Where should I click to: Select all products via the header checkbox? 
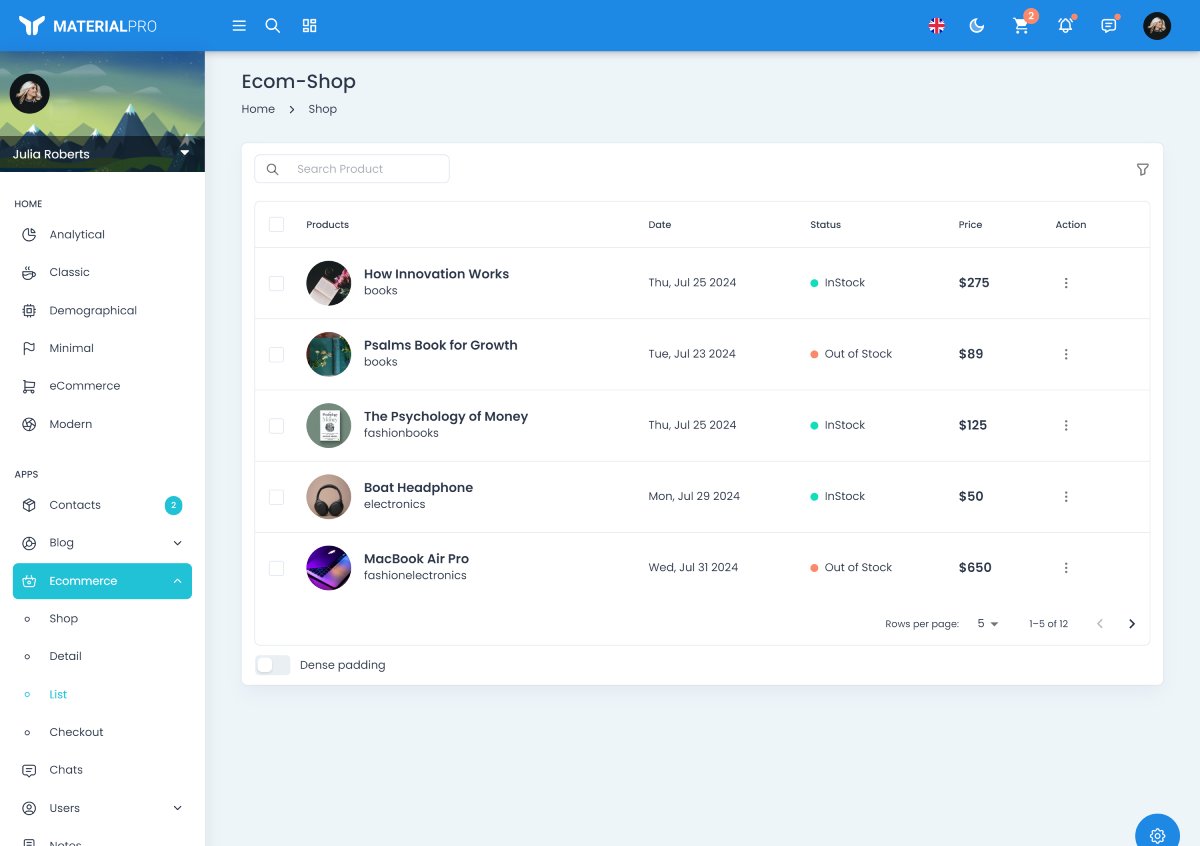point(276,224)
